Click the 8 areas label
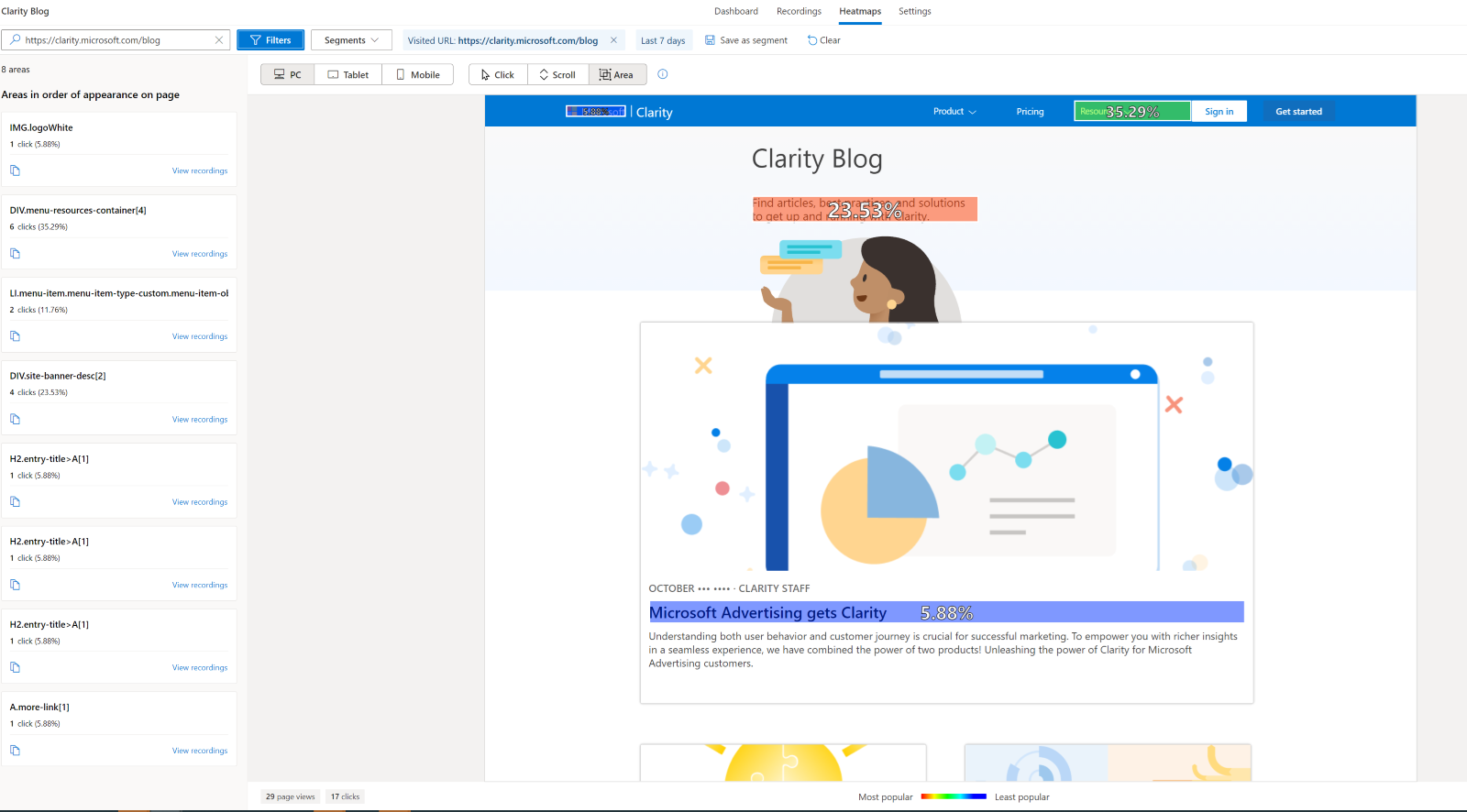Viewport: 1467px width, 812px height. click(16, 70)
